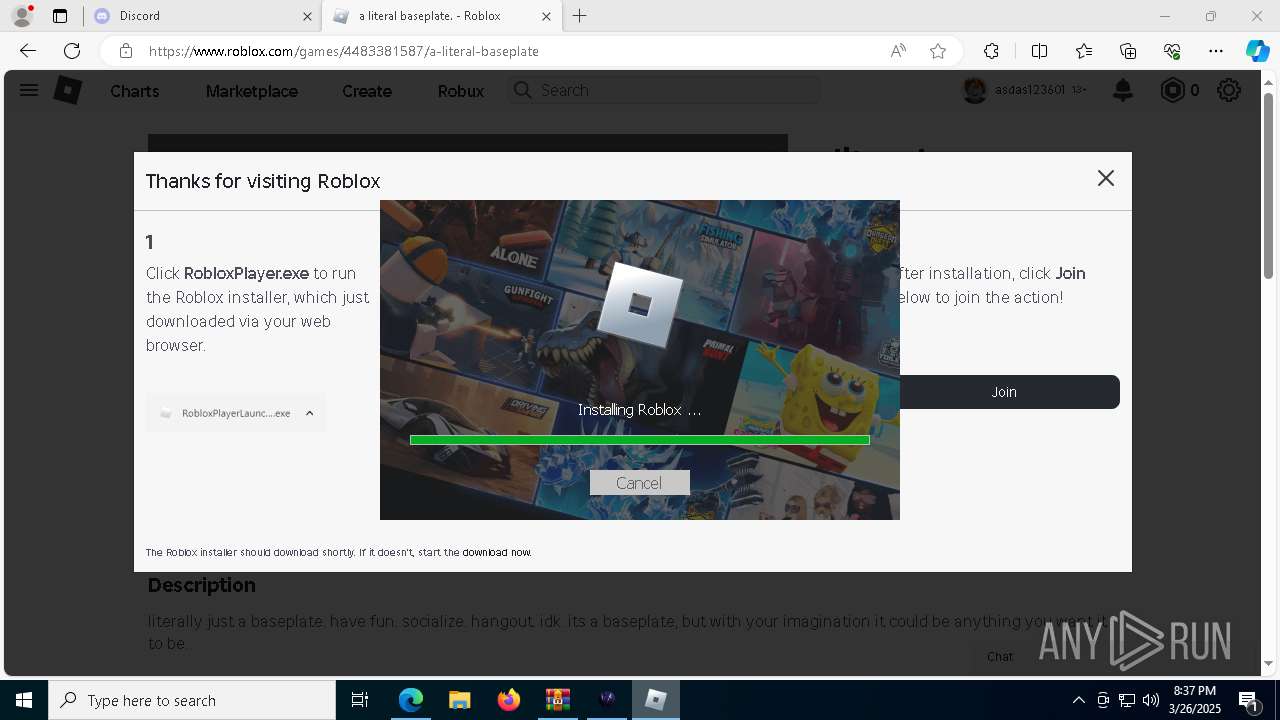
Task: Click the Roblox logo home icon
Action: coord(67,90)
